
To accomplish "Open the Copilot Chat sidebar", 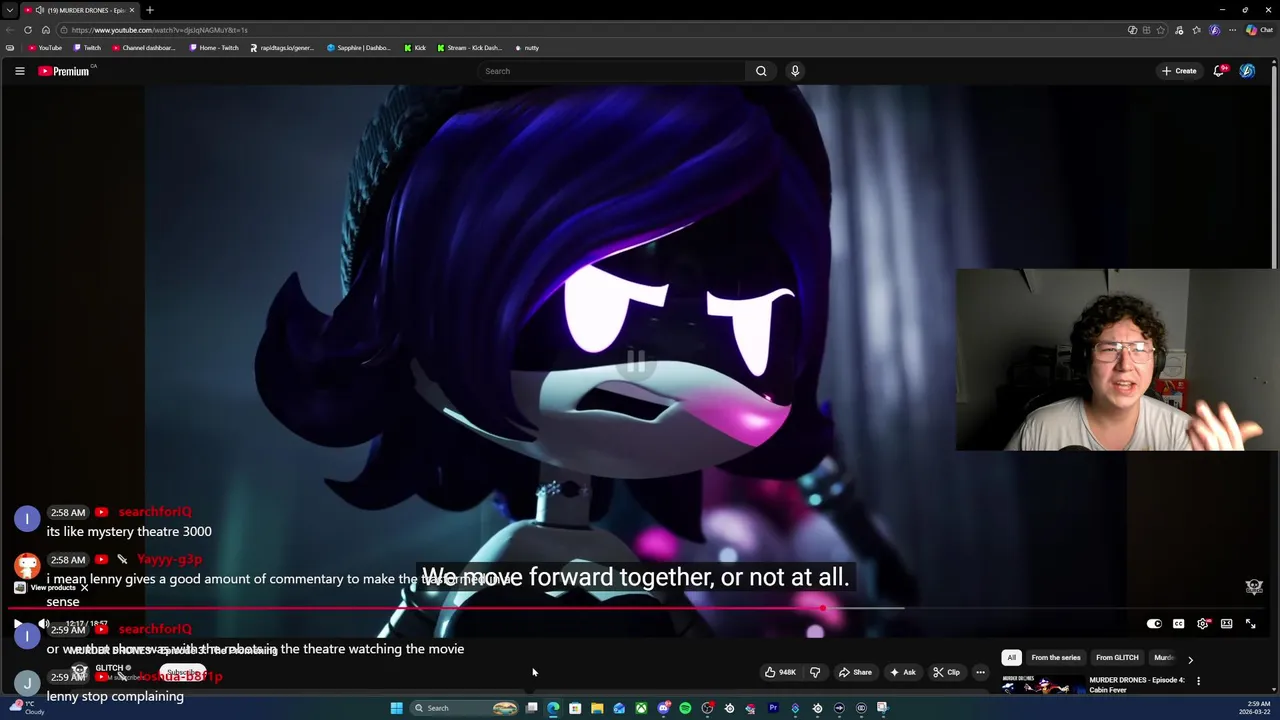I will [x=1260, y=30].
